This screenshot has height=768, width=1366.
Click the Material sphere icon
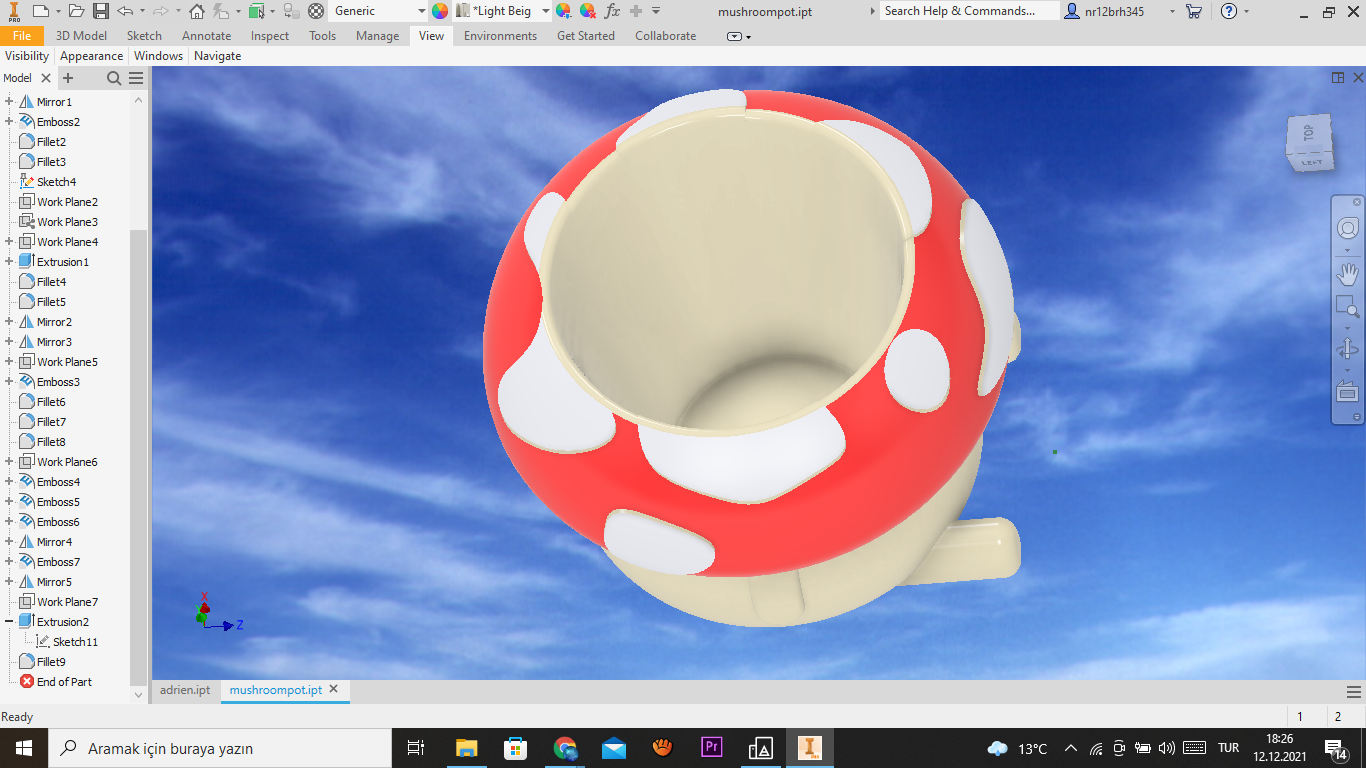(316, 11)
